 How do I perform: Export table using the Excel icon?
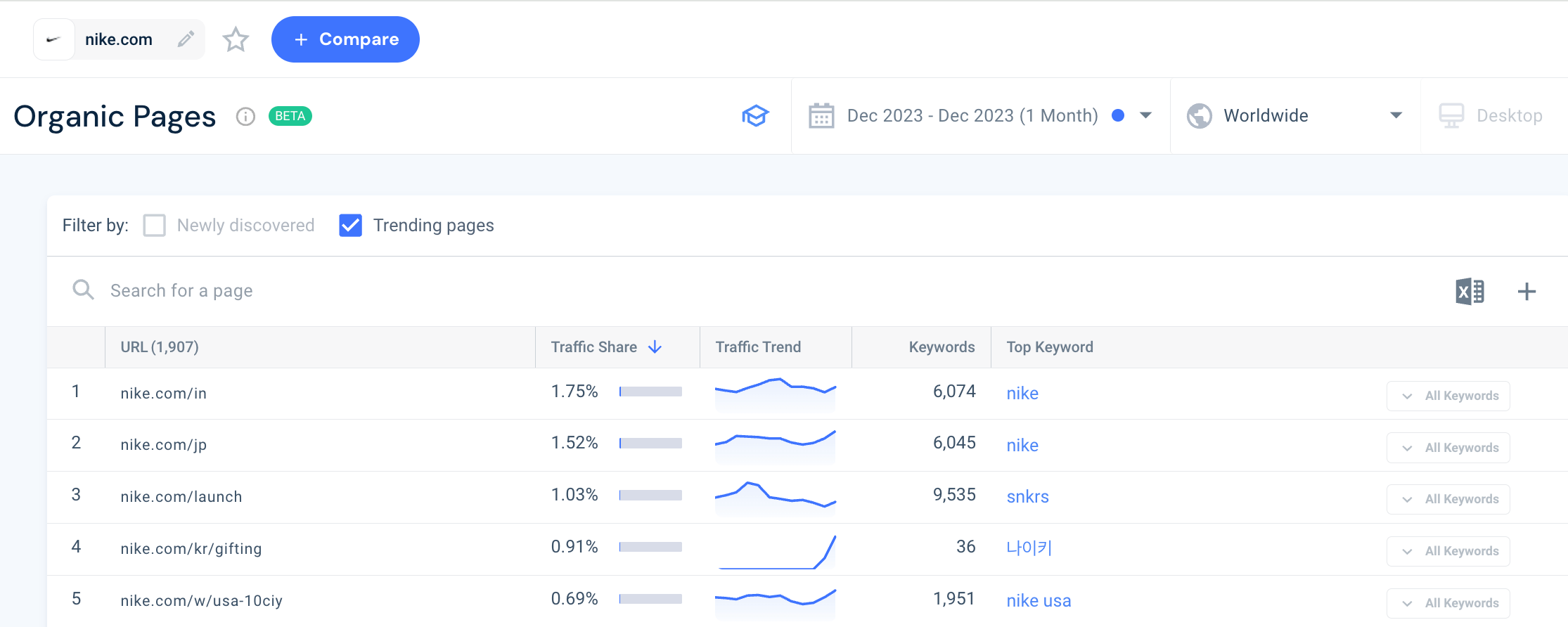coord(1470,291)
